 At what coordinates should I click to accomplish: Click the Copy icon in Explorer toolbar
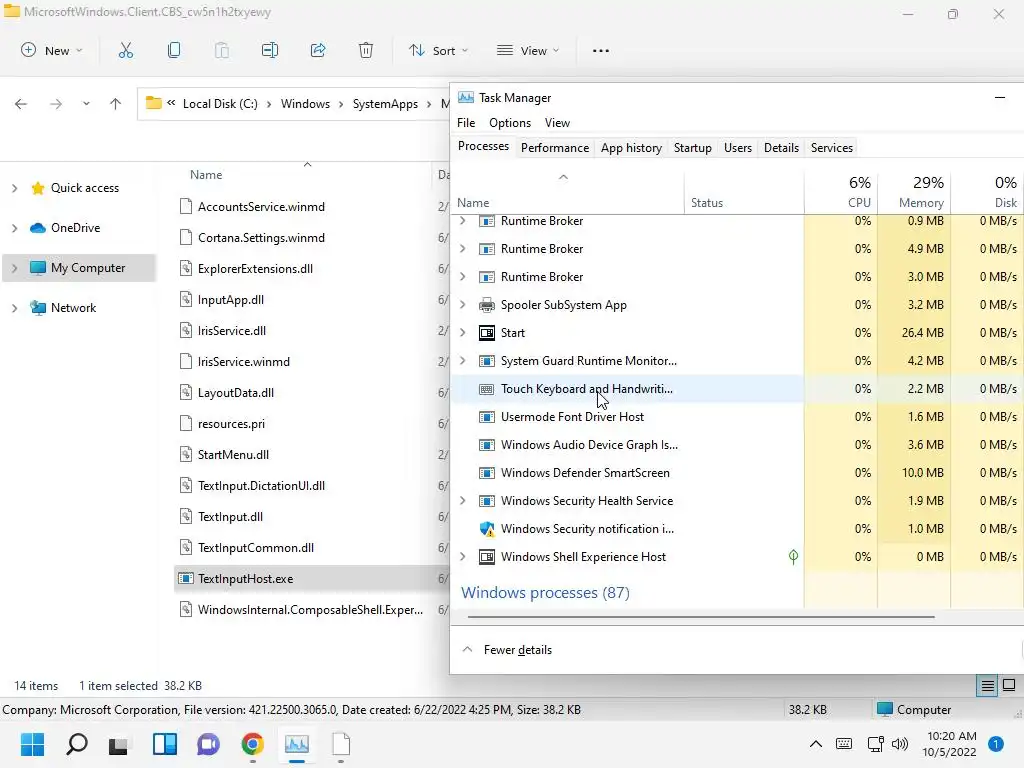pyautogui.click(x=174, y=50)
